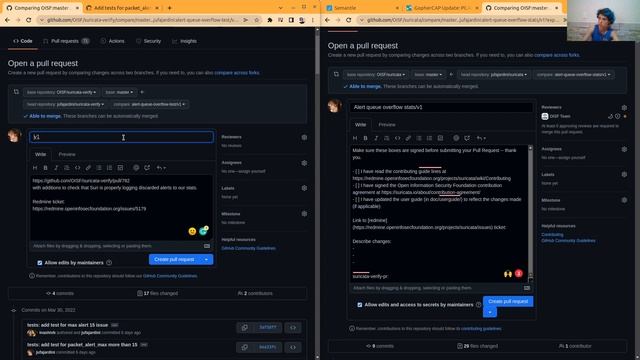Open Labels gear in right window sidebar
640x360 pixels.
tap(624, 174)
